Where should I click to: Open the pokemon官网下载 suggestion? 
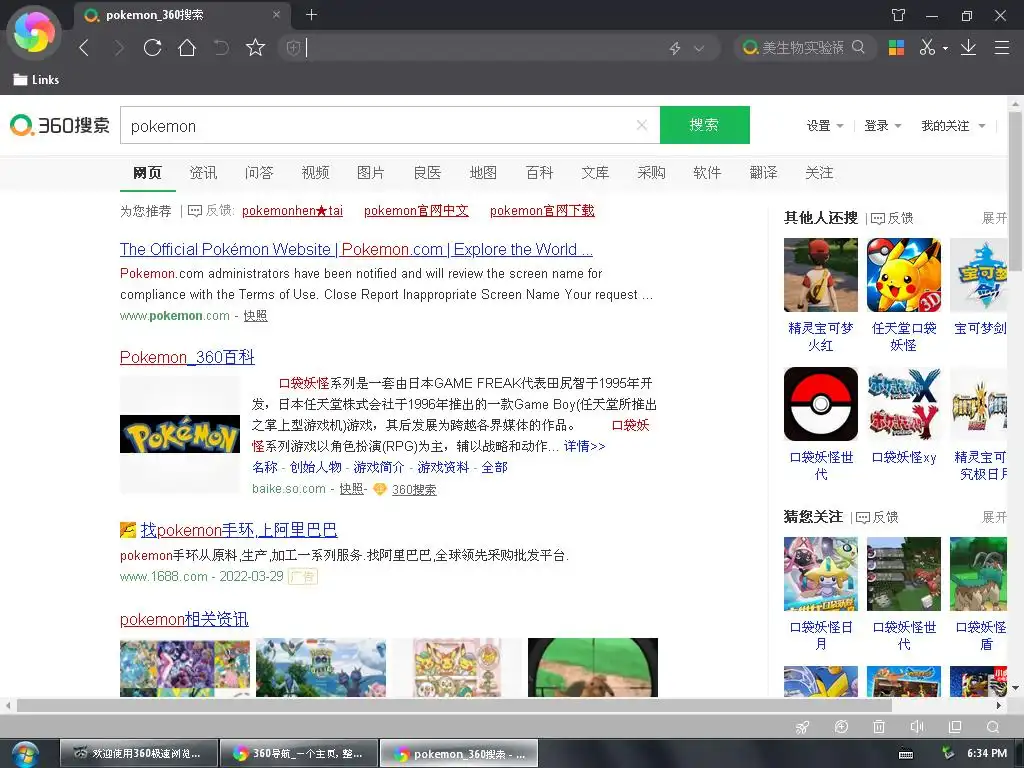coord(542,210)
